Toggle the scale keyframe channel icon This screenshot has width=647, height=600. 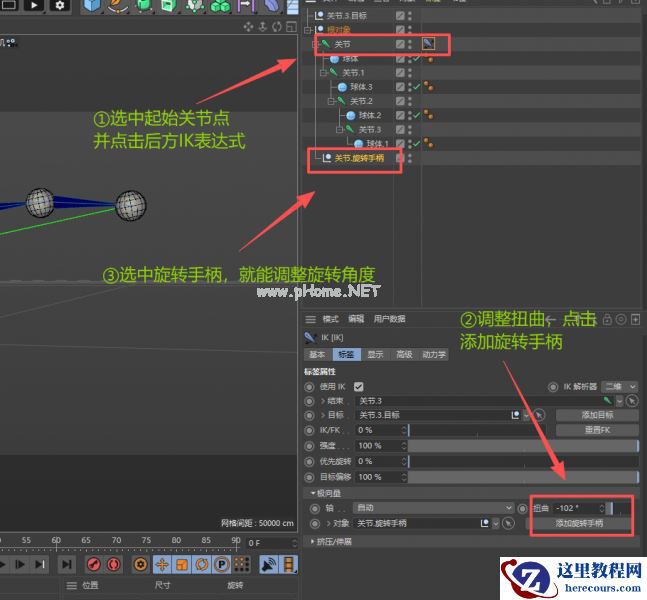coord(182,564)
